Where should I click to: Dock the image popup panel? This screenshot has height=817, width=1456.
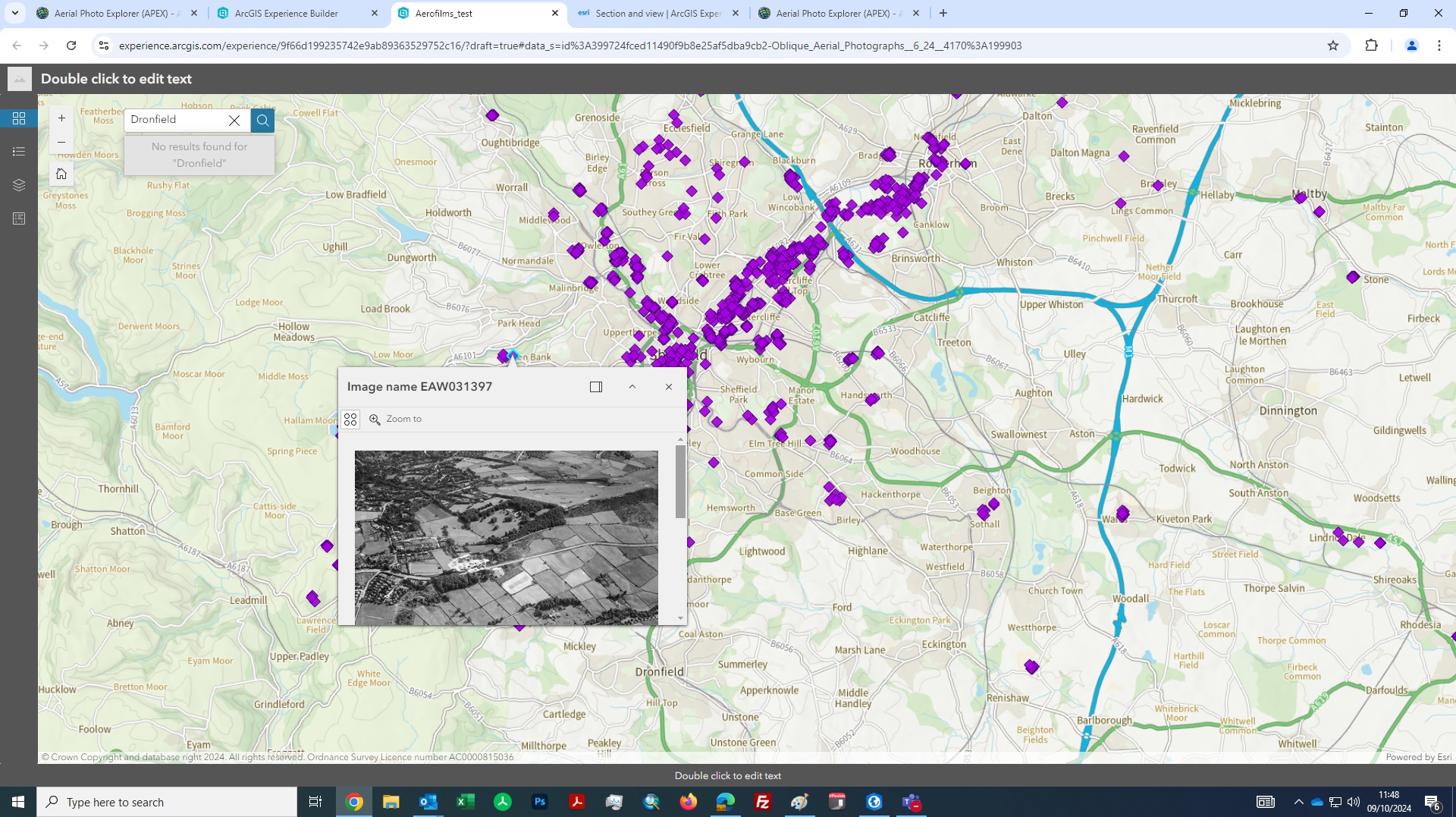pos(596,387)
